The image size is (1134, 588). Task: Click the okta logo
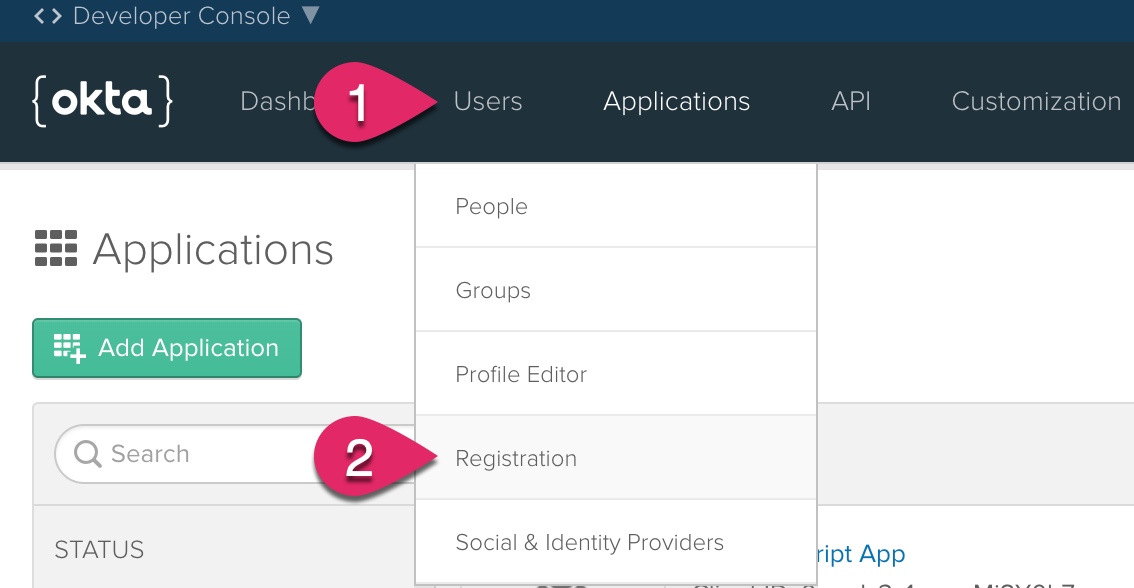[102, 101]
